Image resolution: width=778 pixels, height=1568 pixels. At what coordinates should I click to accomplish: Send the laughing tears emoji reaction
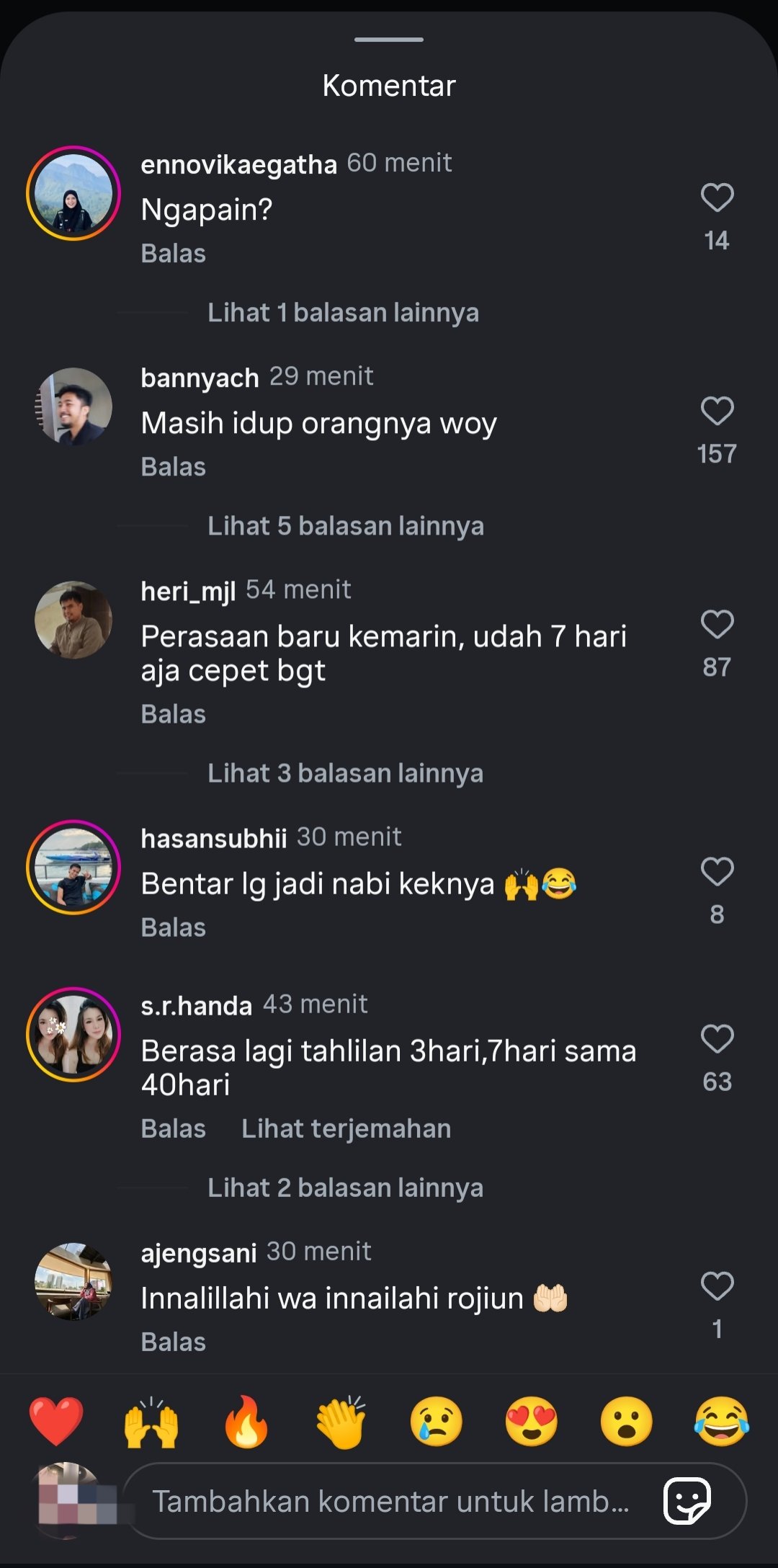coord(722,1422)
